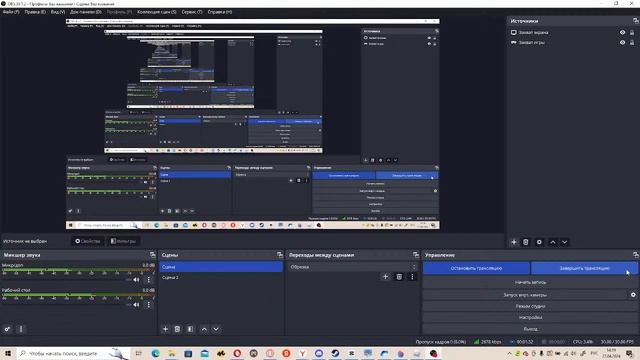Move the source down in the Источники list
Screen dimensions: 640x360
pos(564,242)
